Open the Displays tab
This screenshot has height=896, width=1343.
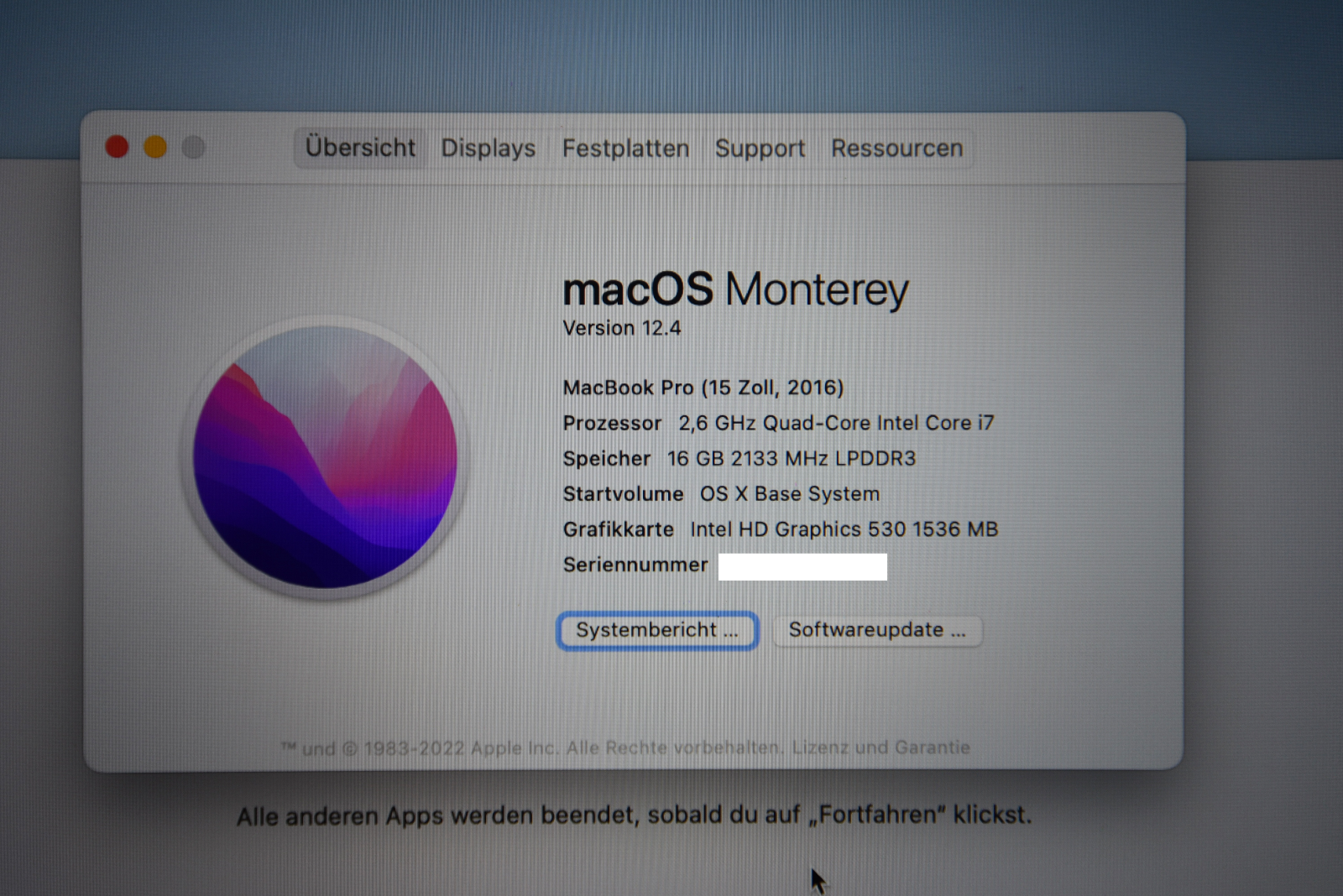[488, 148]
